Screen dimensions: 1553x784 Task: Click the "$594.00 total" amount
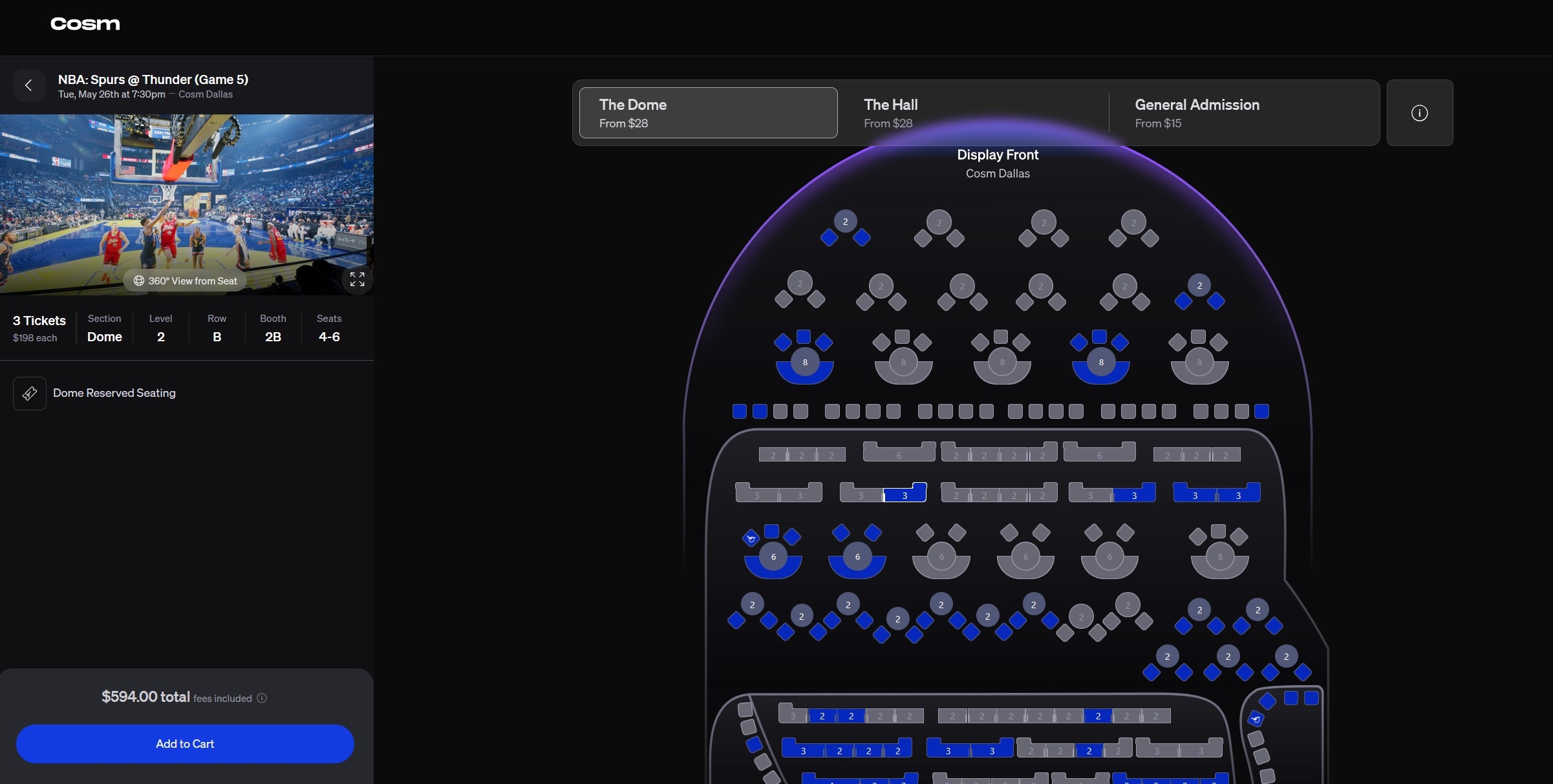coord(145,697)
